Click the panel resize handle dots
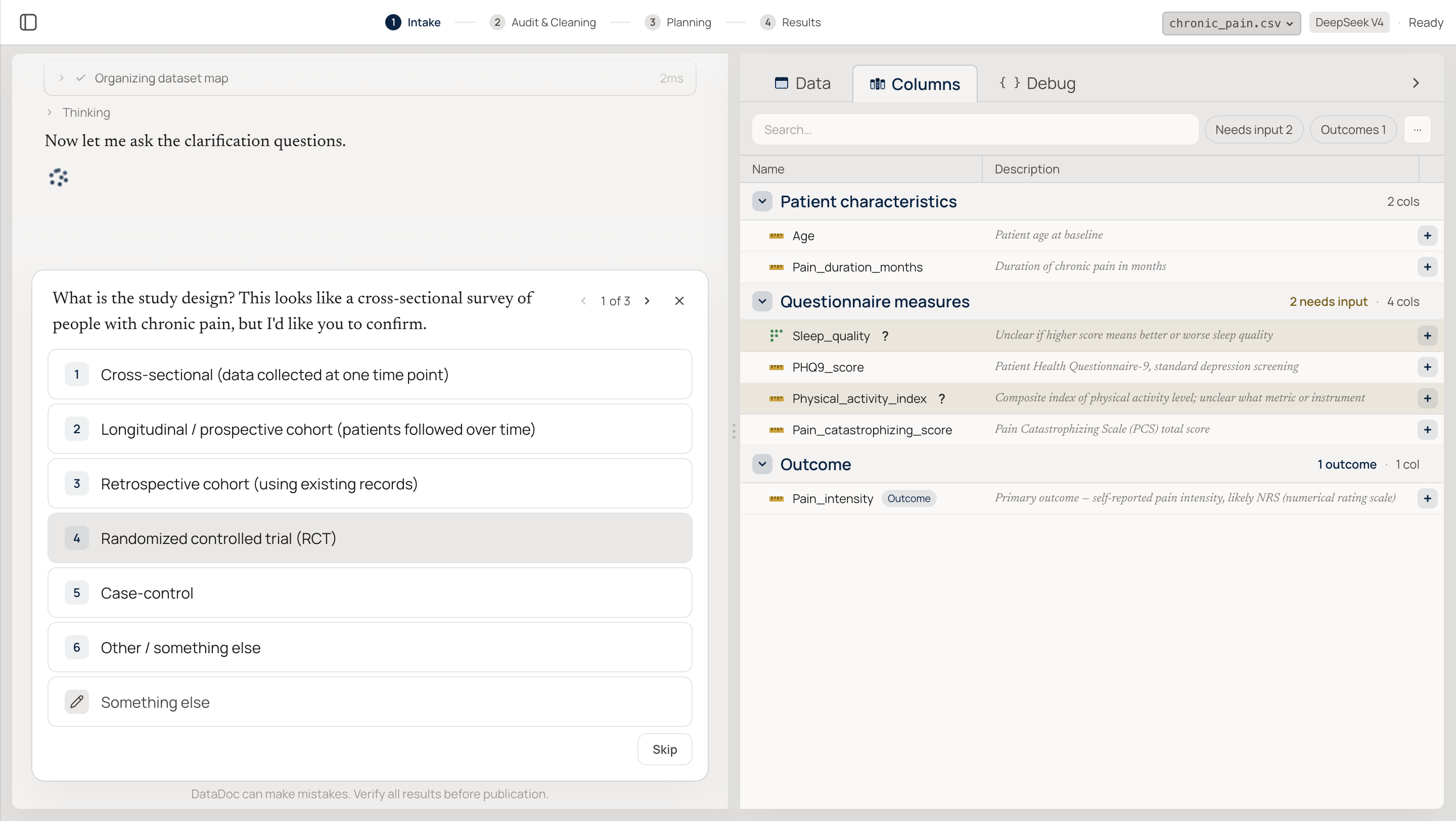1456x821 pixels. (734, 431)
